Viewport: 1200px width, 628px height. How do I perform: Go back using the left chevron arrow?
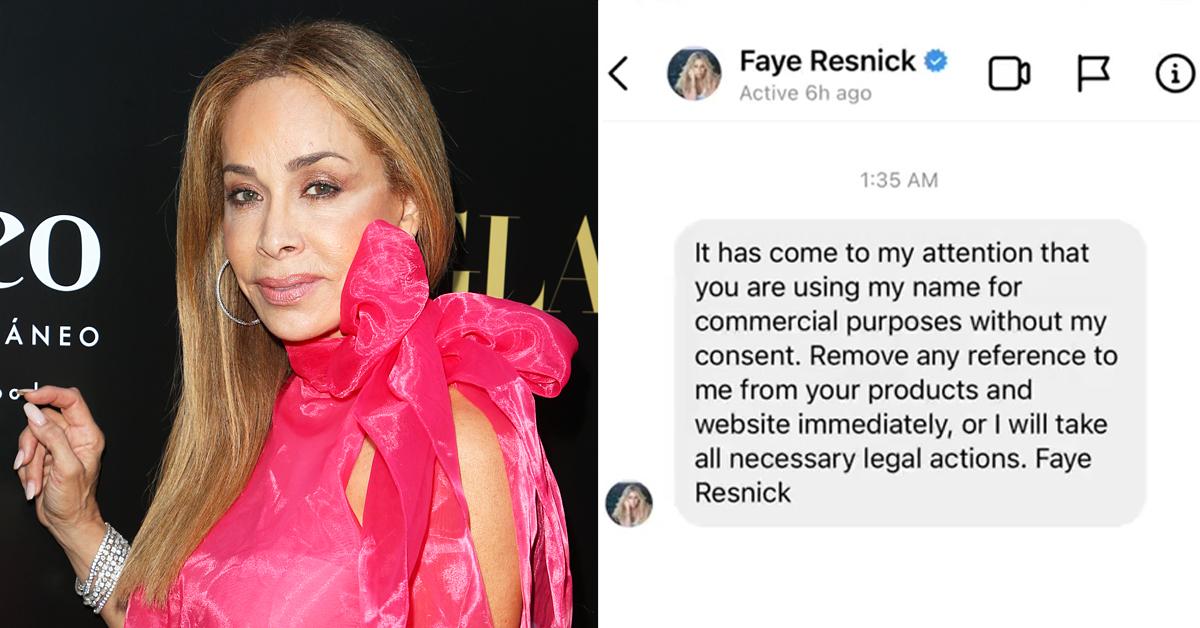click(619, 74)
